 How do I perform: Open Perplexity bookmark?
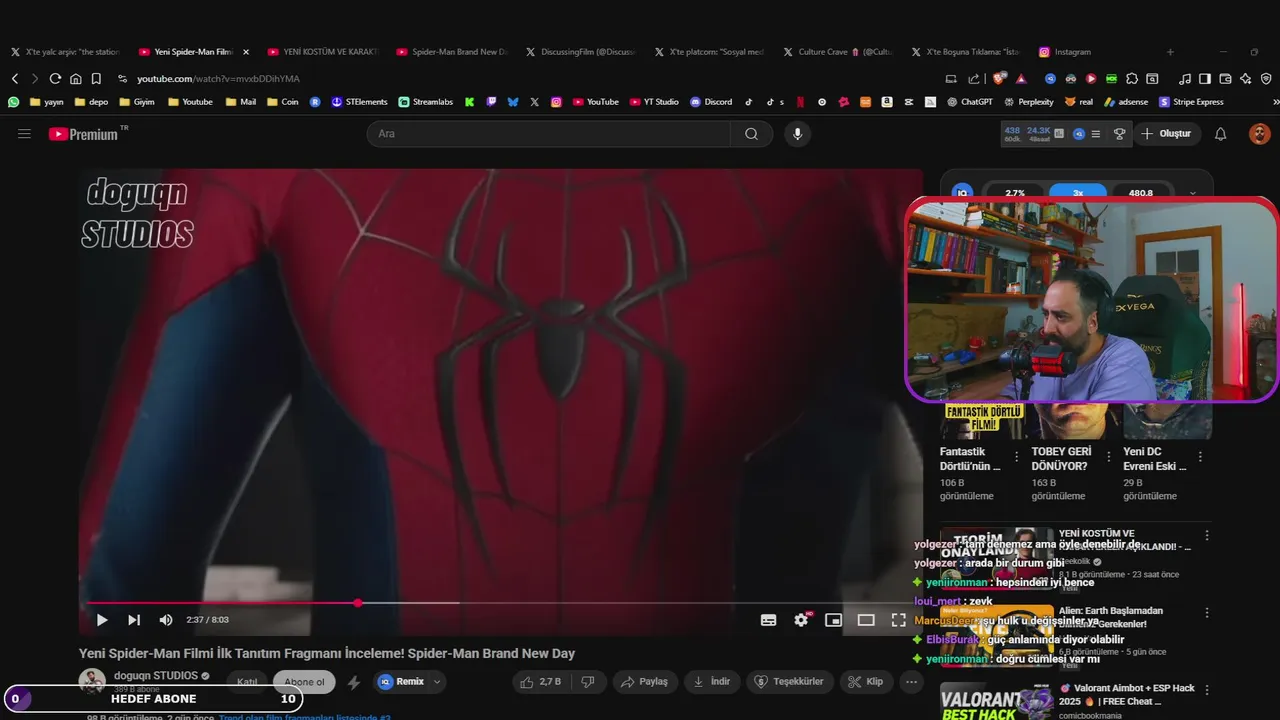[1028, 101]
